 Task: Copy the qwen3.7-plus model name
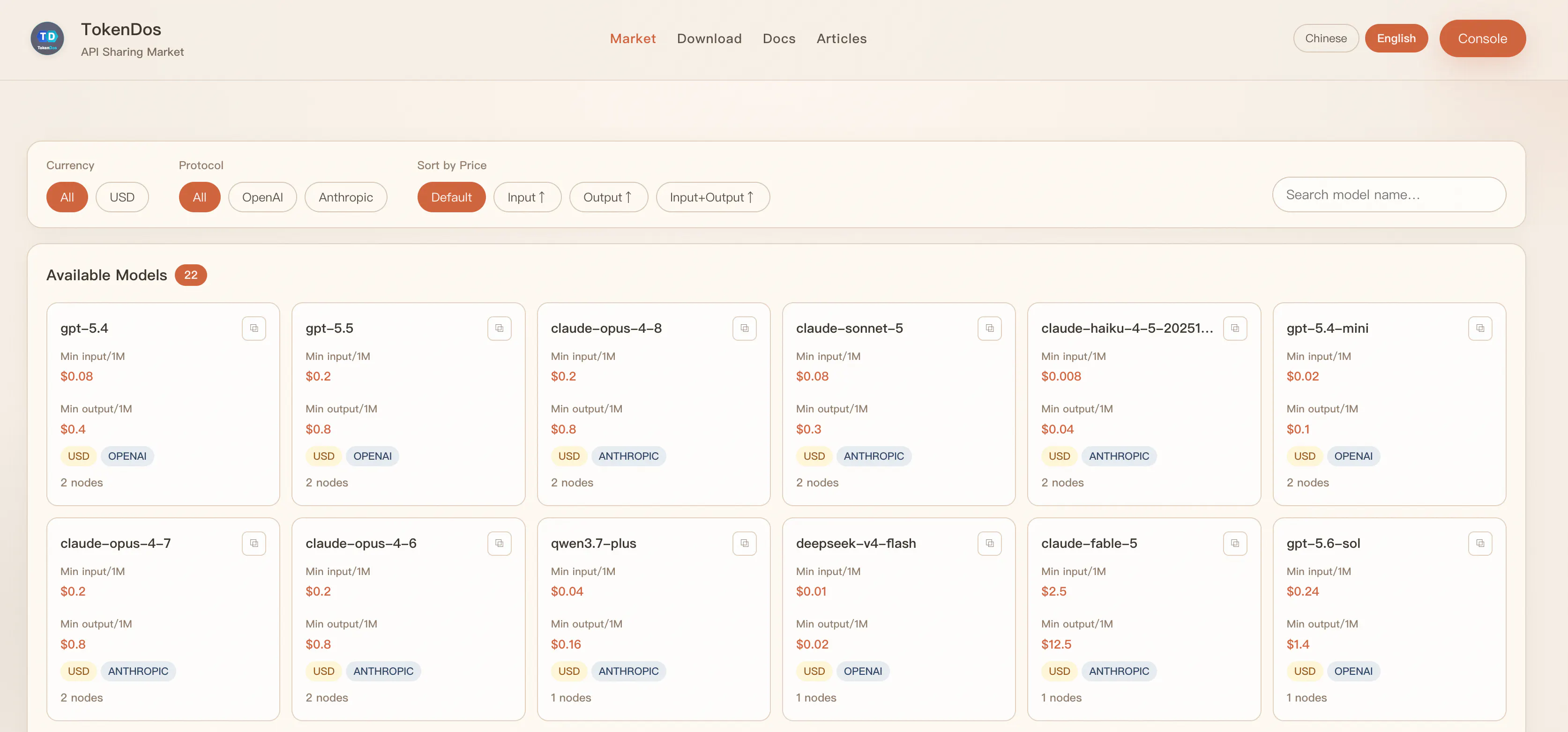click(x=745, y=543)
